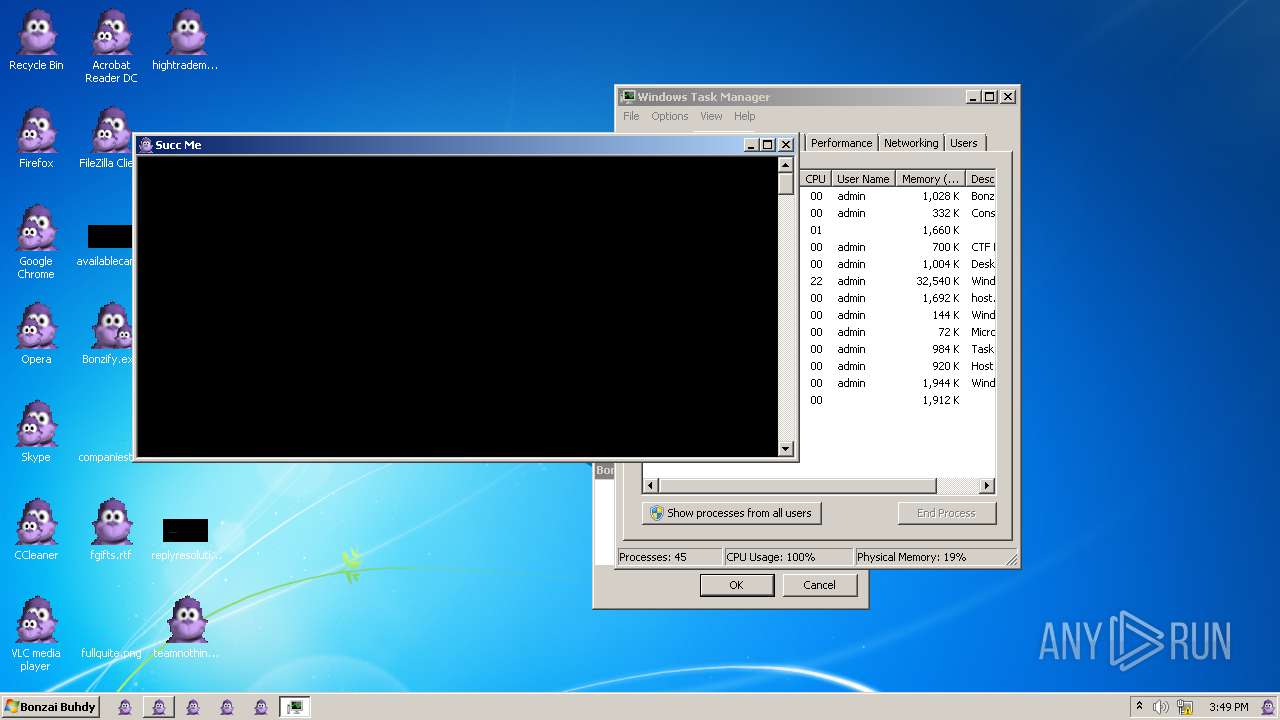Select the process row using 1,944 K
1280x720 pixels.
[898, 383]
